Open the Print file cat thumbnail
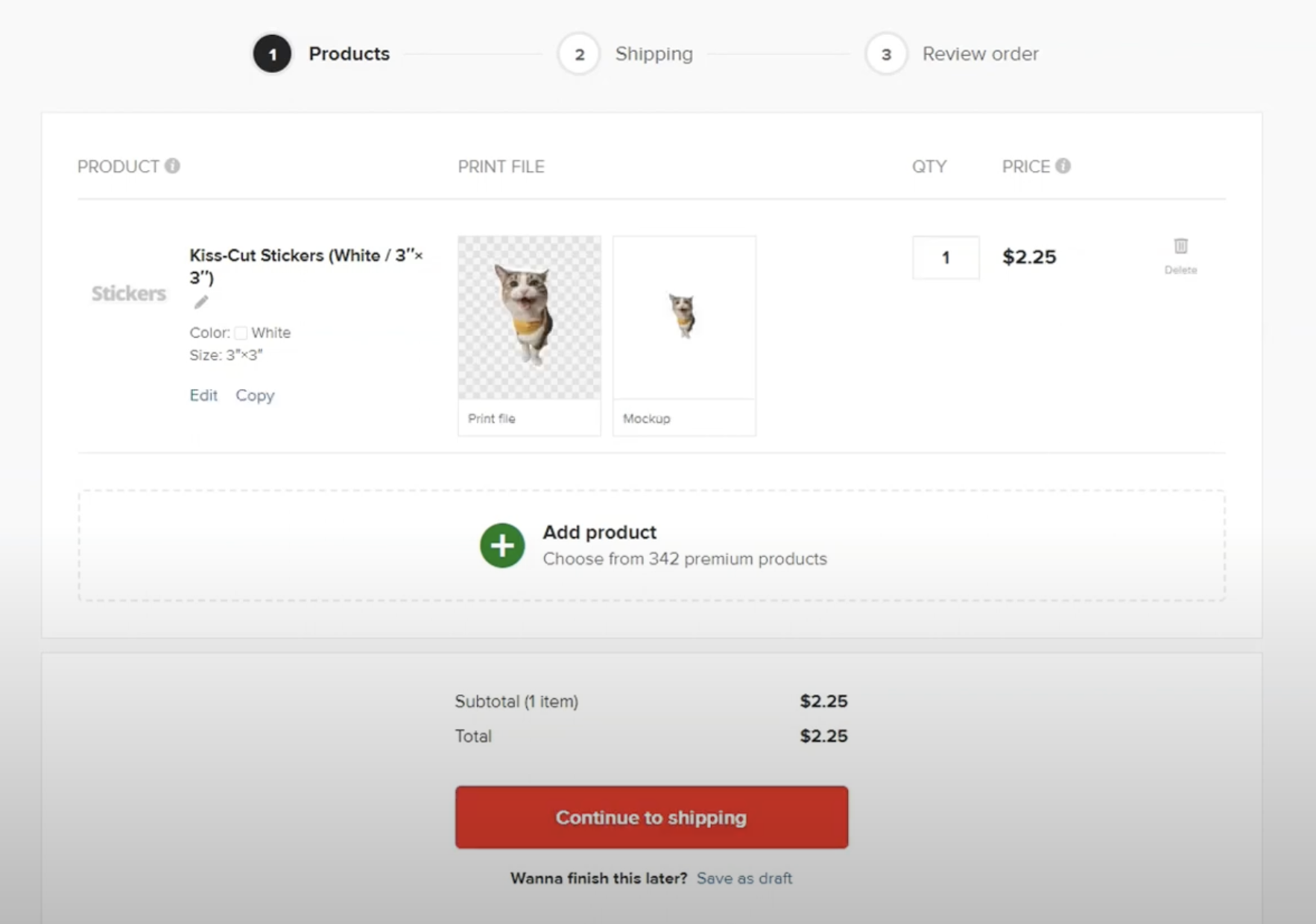1316x924 pixels. [529, 318]
